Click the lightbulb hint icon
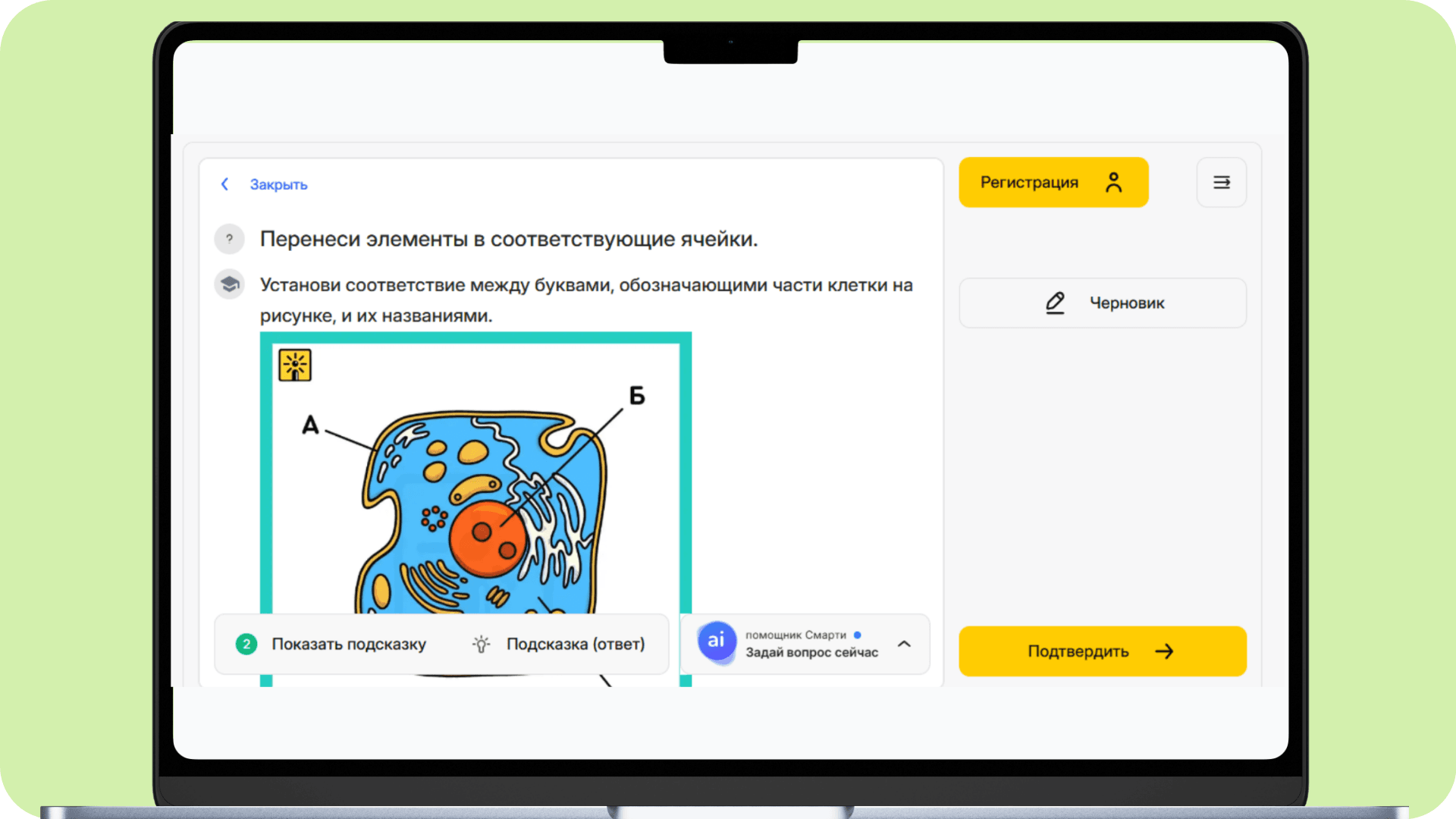This screenshot has width=1456, height=819. (481, 644)
